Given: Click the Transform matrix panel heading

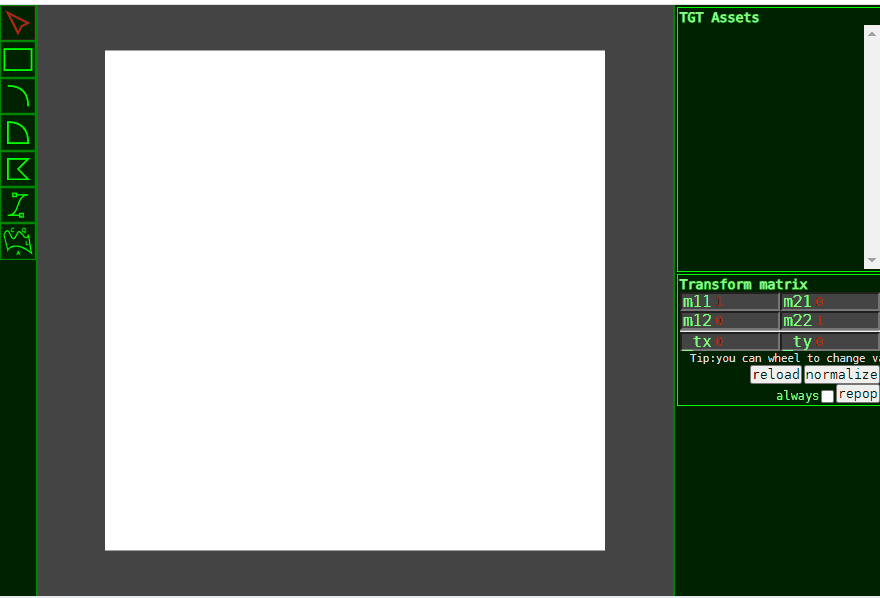Looking at the screenshot, I should click(x=743, y=284).
